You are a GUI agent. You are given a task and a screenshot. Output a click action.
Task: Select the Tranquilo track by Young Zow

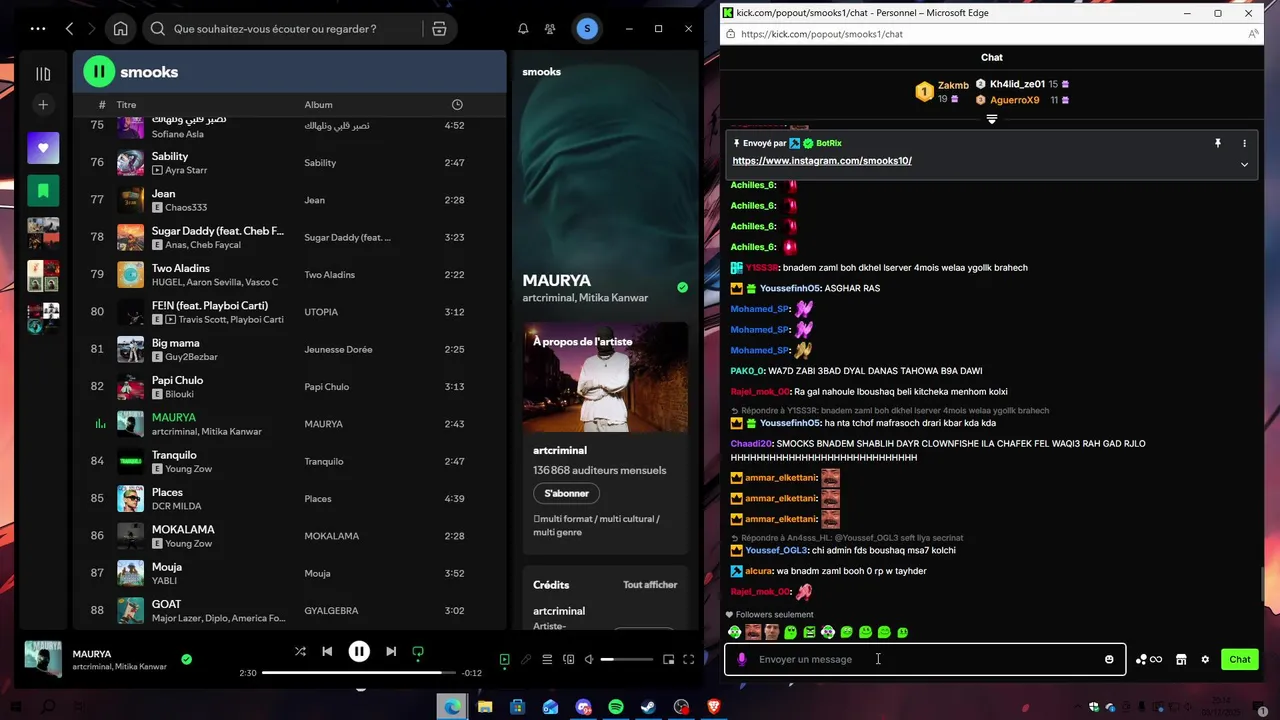[x=289, y=461]
